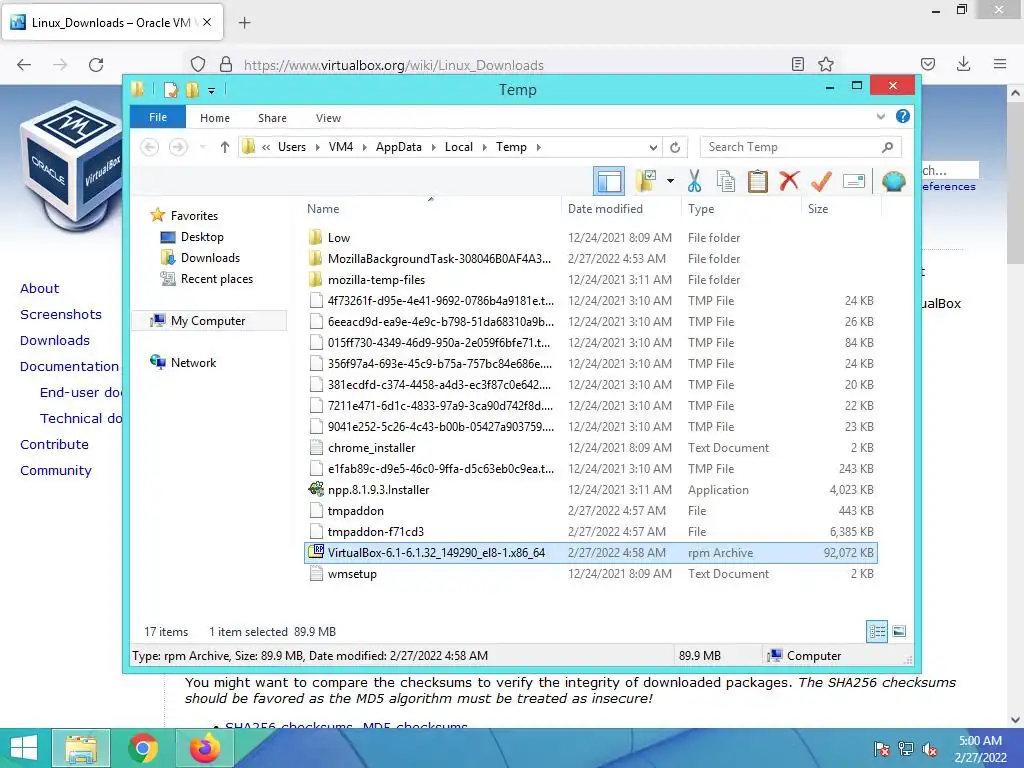Click the quick access Properties icon in title bar

click(170, 89)
